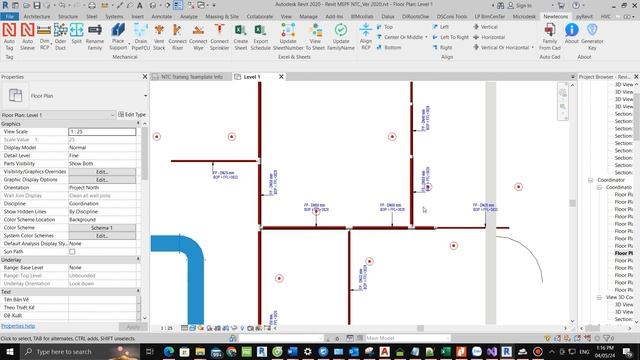Run Update FamilyName
This screenshot has width=640, height=360.
pyautogui.click(x=341, y=37)
